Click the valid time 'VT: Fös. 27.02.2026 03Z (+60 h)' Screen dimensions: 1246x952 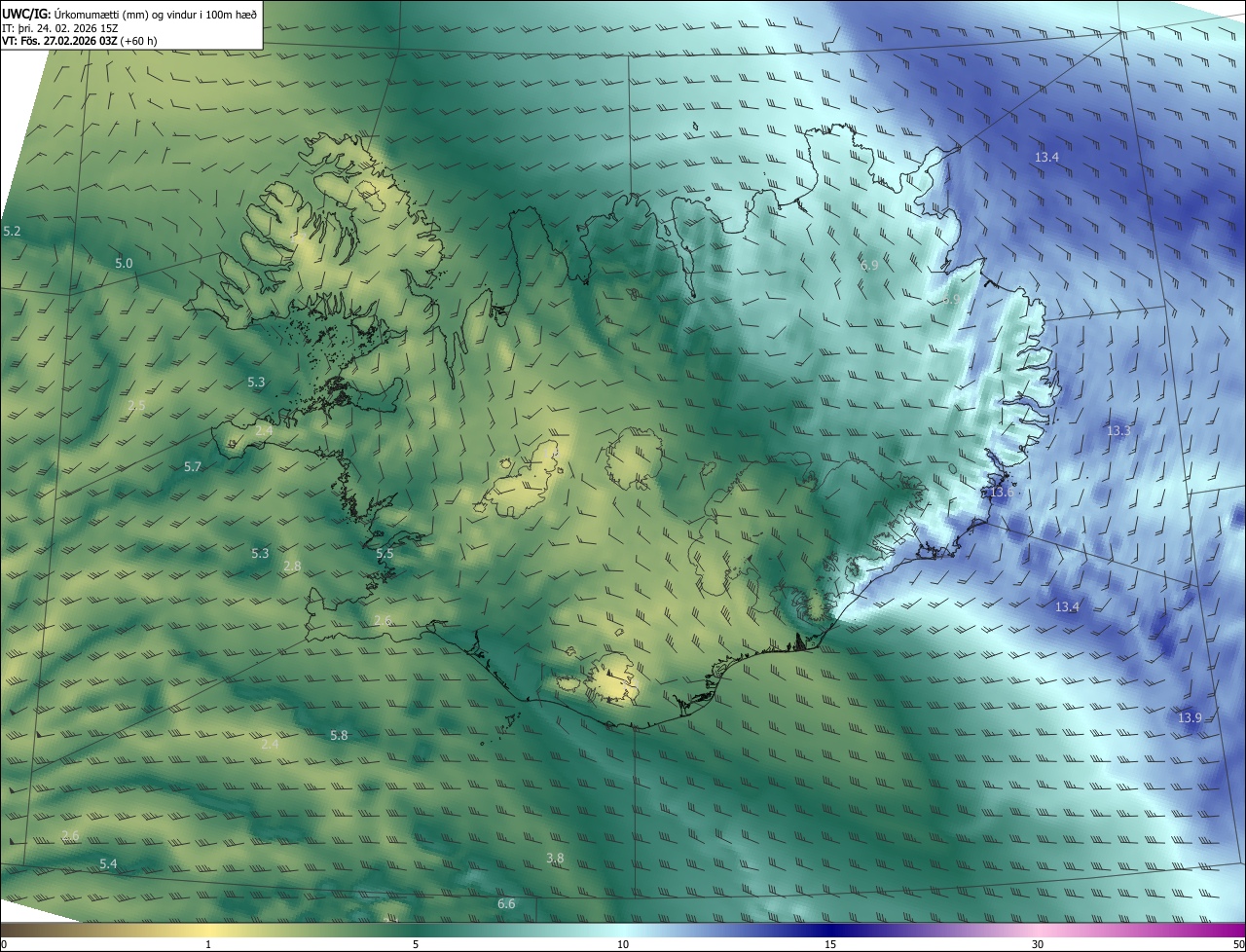[80, 41]
